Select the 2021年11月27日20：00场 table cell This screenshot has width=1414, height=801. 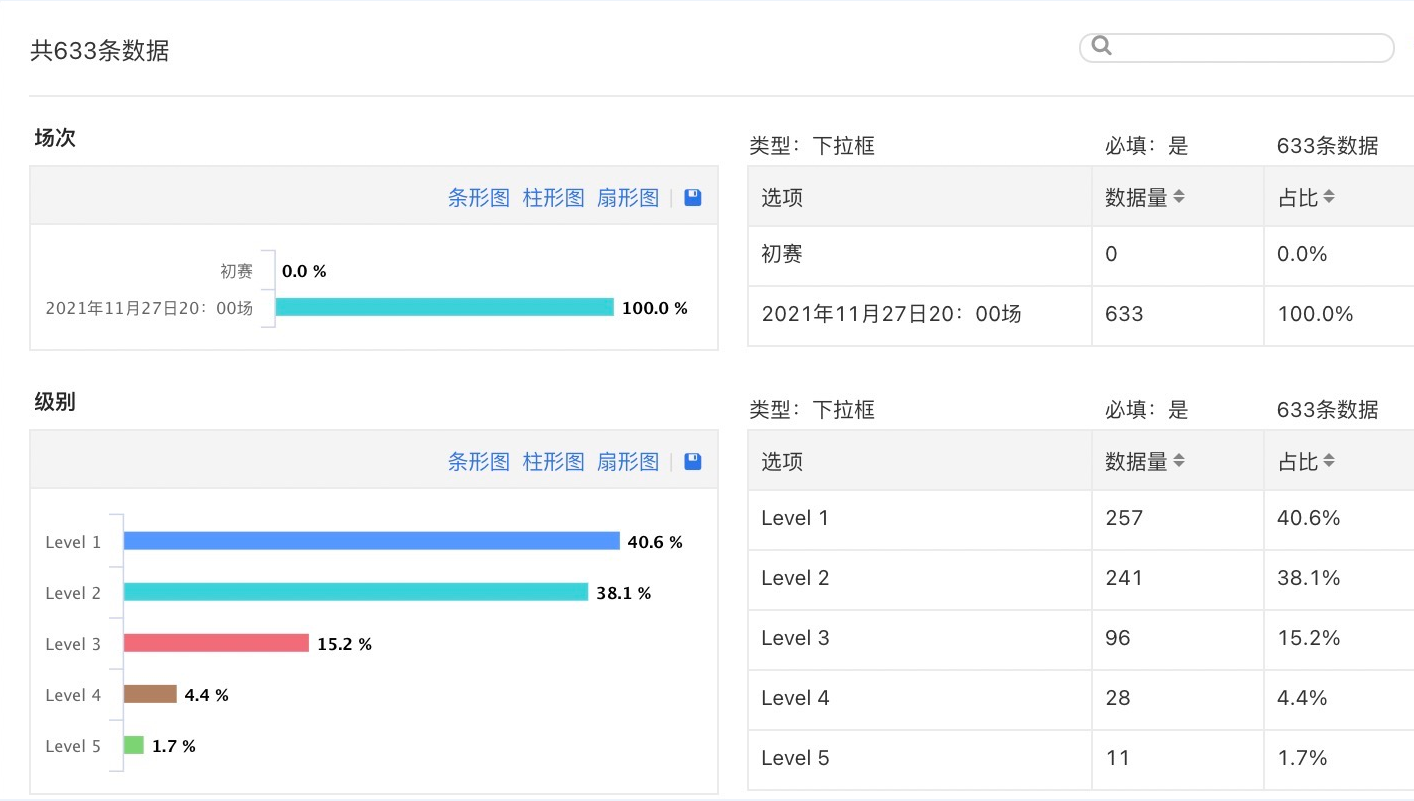click(920, 315)
